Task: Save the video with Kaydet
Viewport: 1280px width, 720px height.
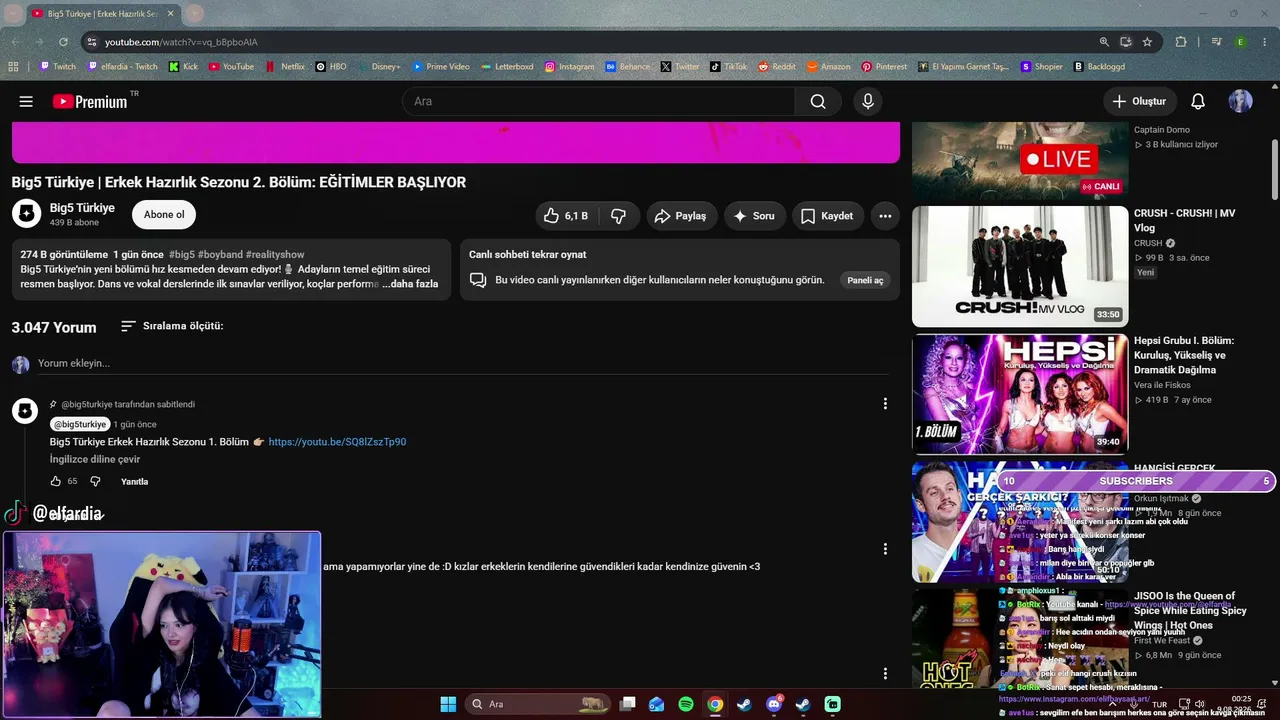Action: tap(828, 216)
